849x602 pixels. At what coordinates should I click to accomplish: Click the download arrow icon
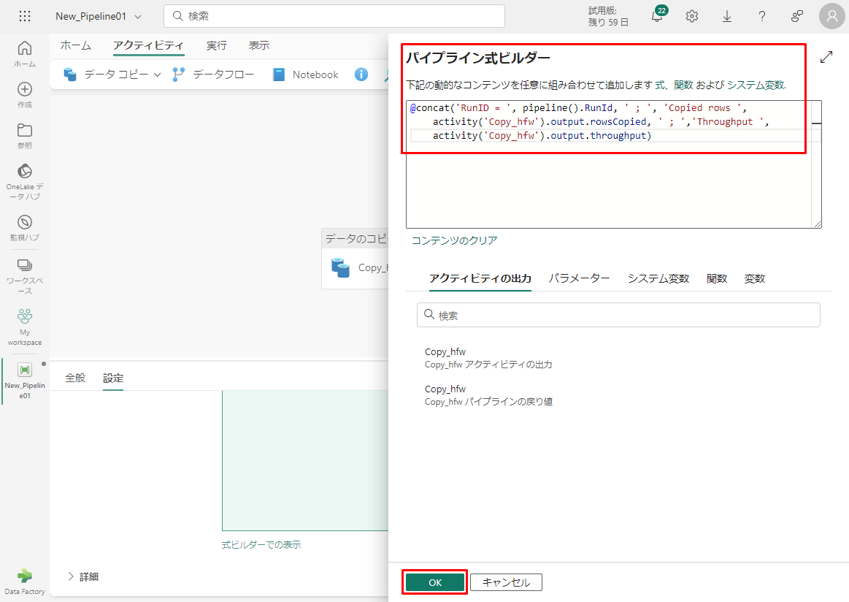pyautogui.click(x=727, y=16)
